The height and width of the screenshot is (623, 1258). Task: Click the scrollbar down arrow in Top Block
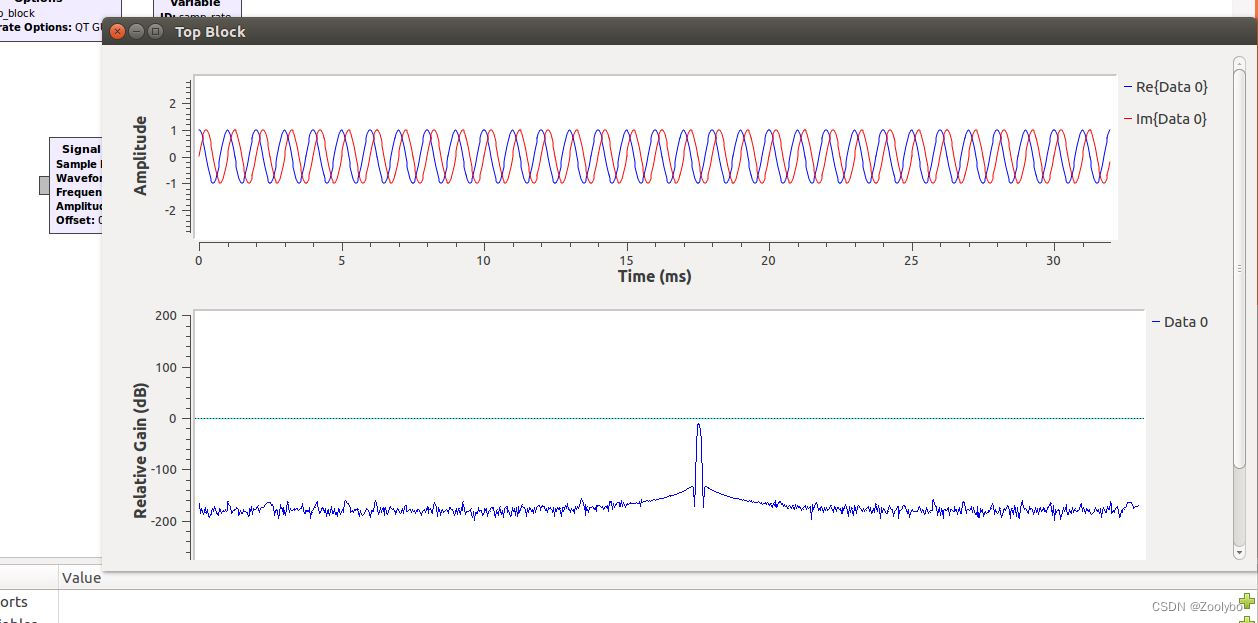(x=1239, y=552)
